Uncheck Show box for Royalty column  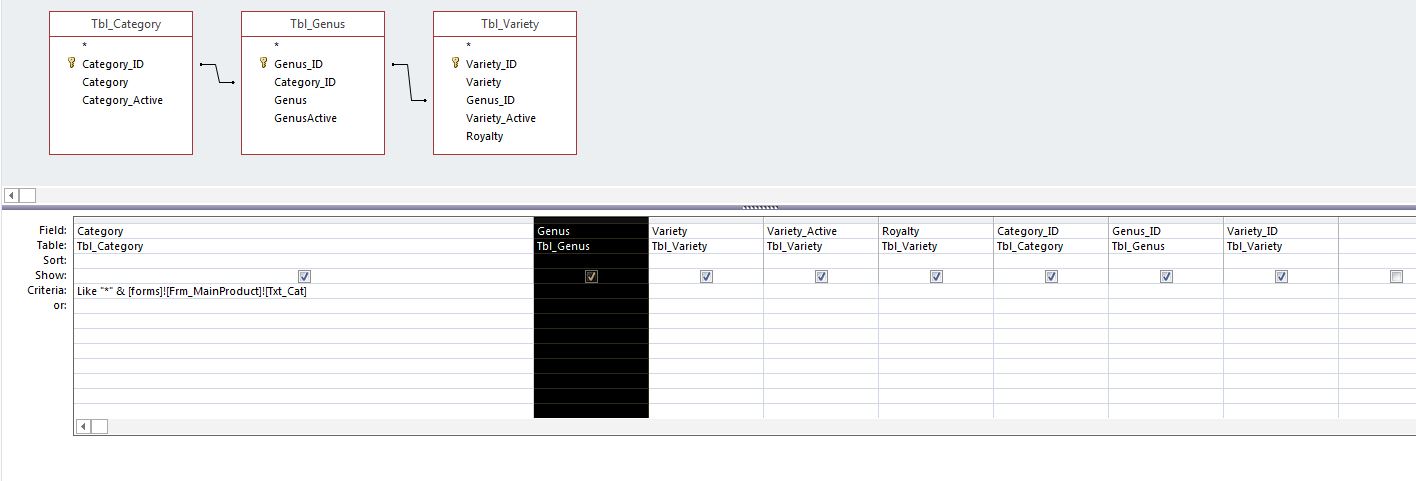click(x=936, y=276)
